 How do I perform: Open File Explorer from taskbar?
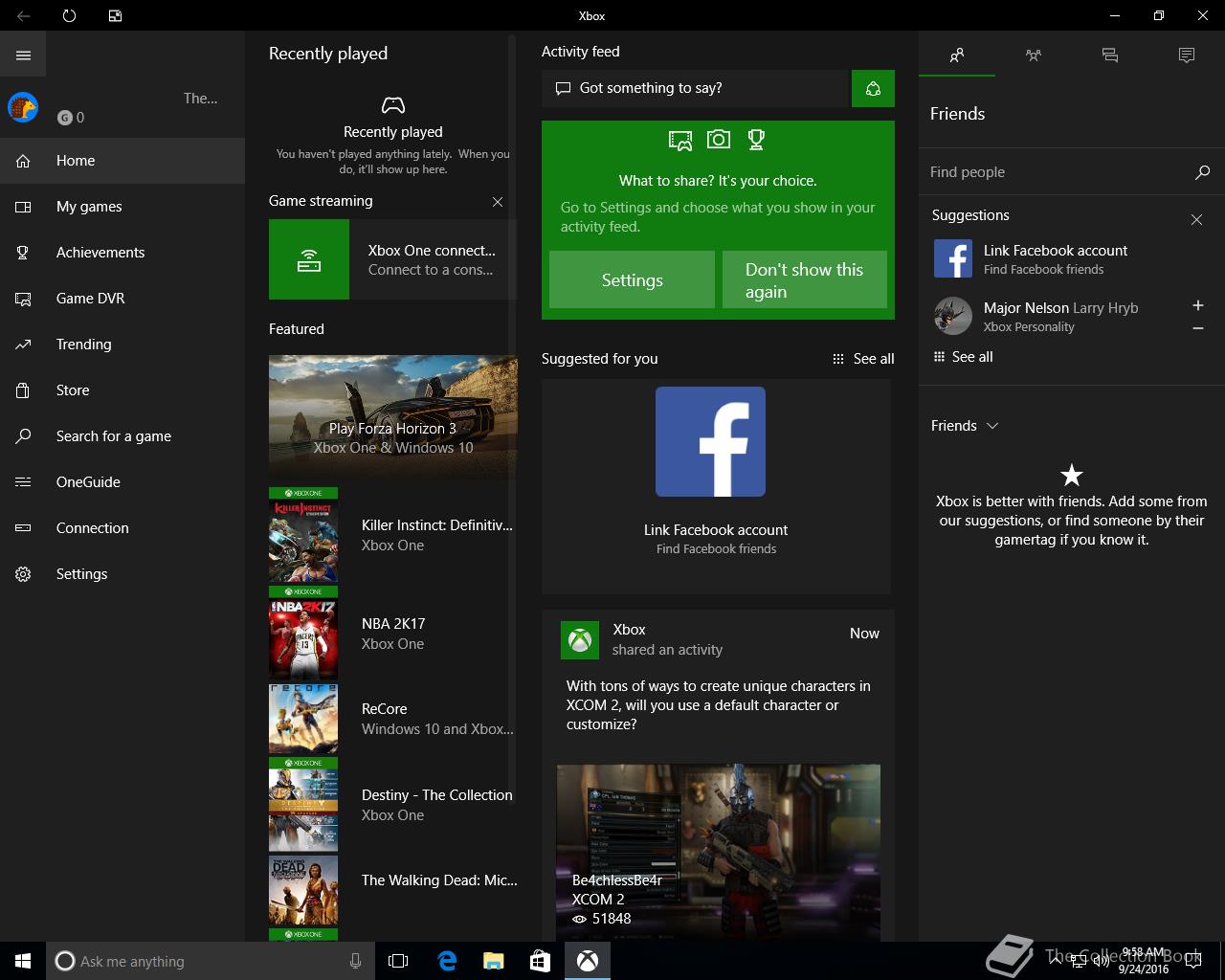point(493,961)
